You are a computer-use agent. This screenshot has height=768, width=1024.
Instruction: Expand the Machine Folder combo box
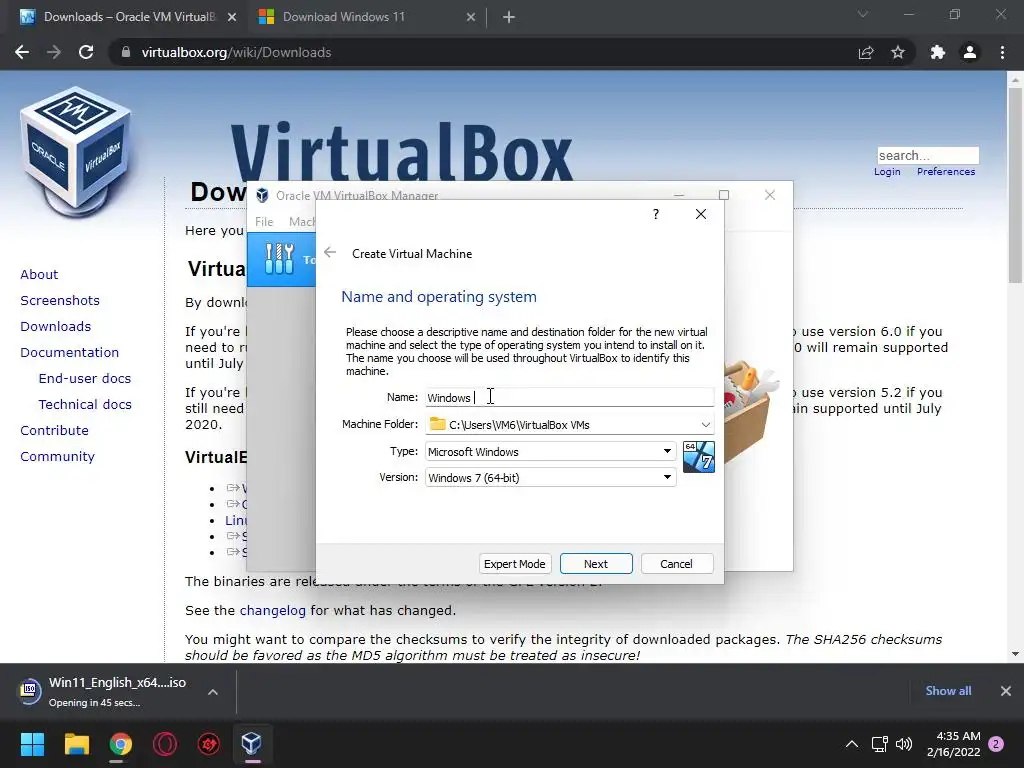pyautogui.click(x=705, y=424)
